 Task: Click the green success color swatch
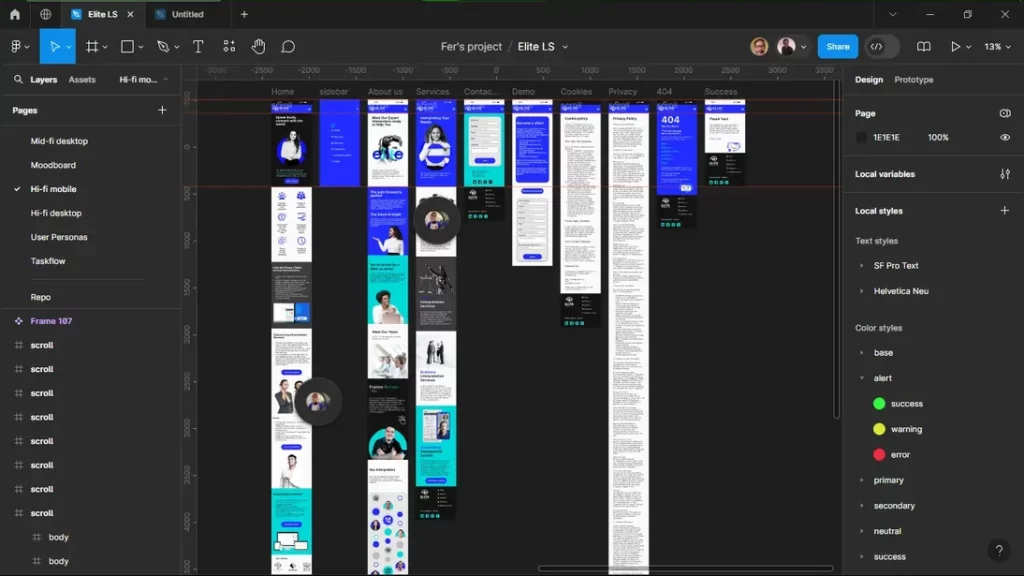pyautogui.click(x=880, y=403)
